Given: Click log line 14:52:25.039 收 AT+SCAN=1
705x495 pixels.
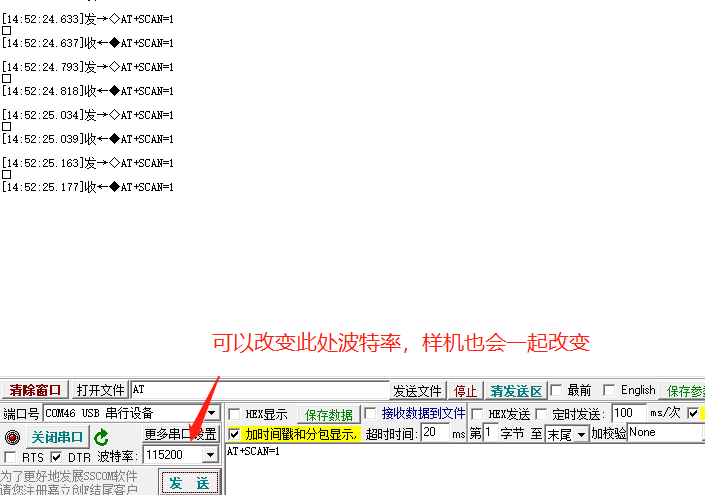Looking at the screenshot, I should [x=88, y=139].
